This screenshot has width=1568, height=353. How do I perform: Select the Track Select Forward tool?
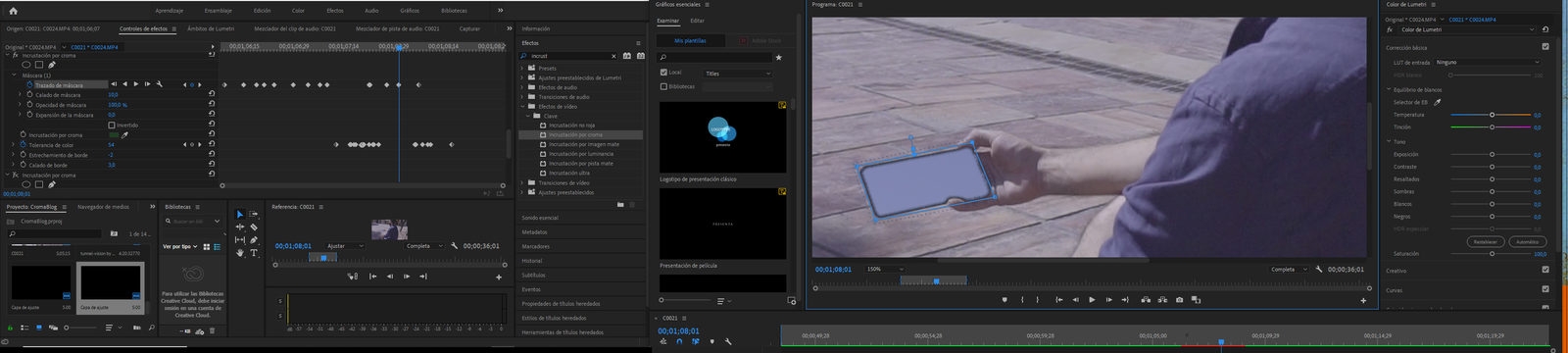tap(254, 214)
